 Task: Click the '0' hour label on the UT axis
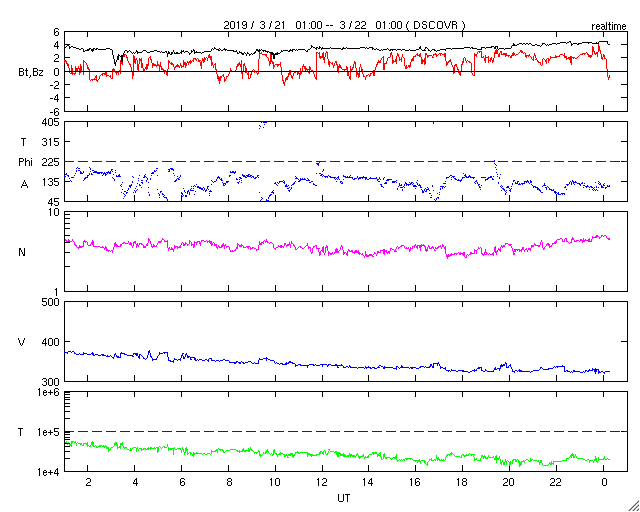coord(604,483)
